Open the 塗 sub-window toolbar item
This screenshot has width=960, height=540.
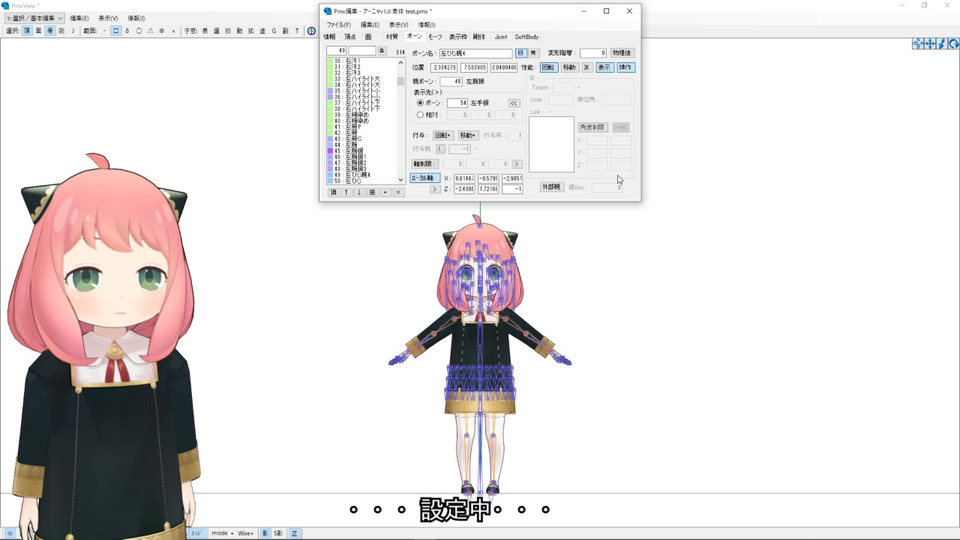tap(263, 31)
